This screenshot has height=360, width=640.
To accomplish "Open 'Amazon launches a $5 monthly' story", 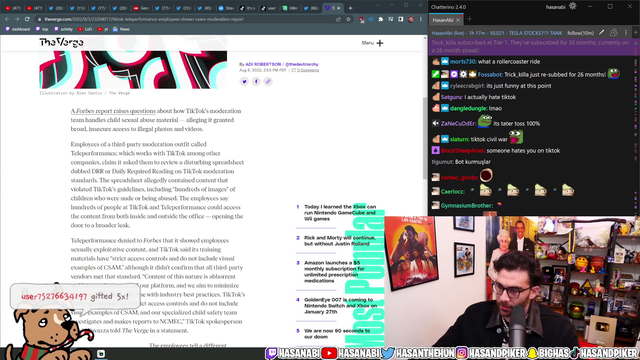I will pyautogui.click(x=334, y=272).
